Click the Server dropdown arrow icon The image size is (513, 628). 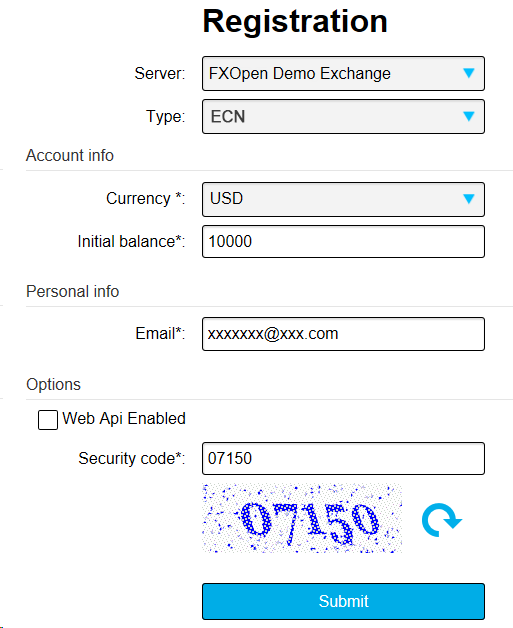click(x=469, y=73)
